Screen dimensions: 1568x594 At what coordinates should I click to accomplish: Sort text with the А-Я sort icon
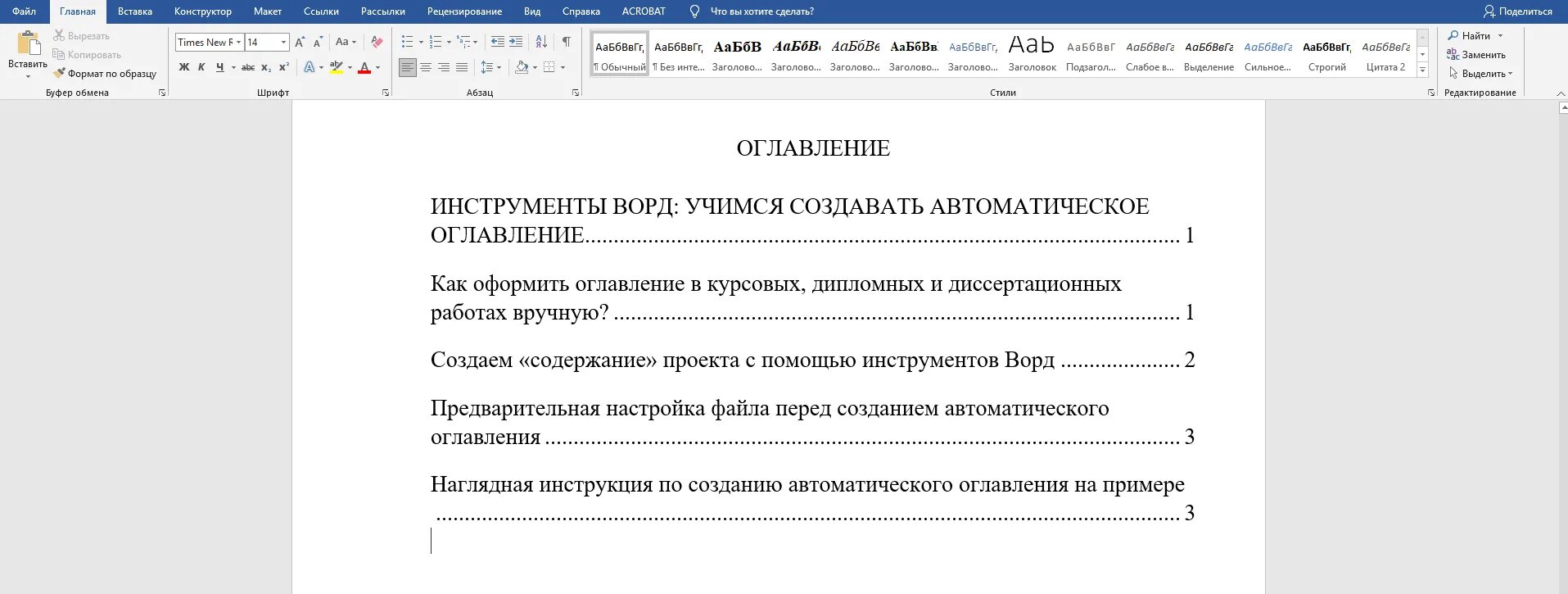541,42
